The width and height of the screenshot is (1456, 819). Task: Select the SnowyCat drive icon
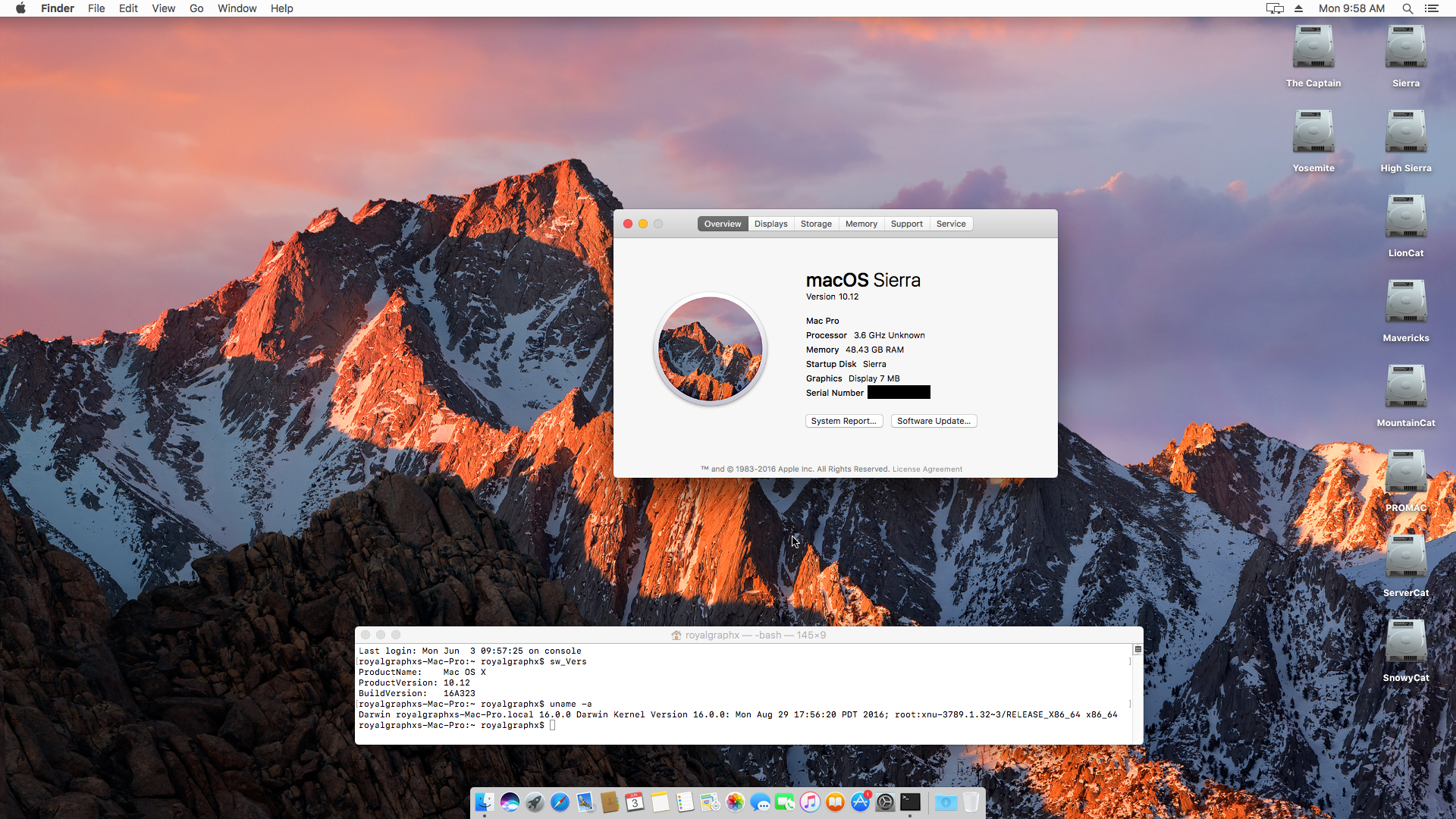click(x=1406, y=642)
